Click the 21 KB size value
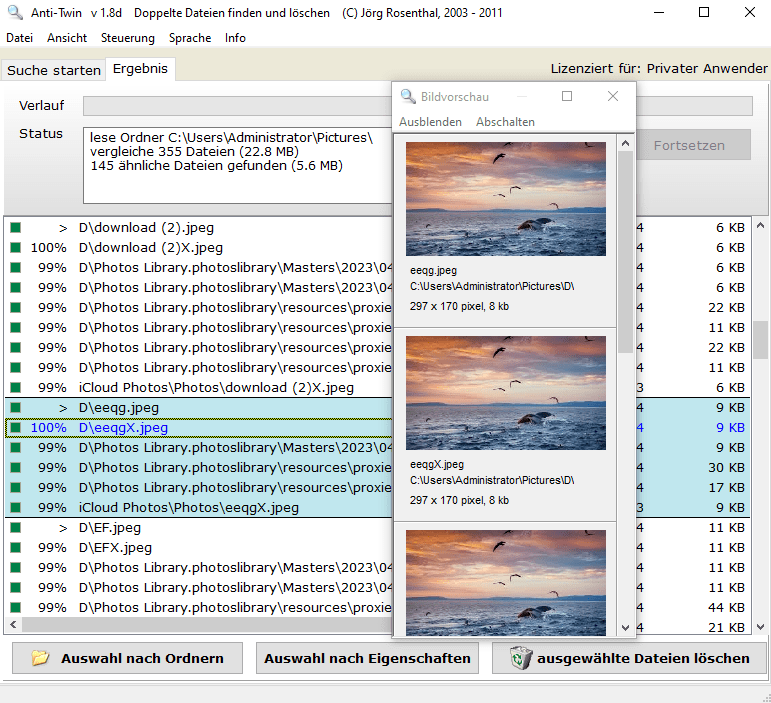Viewport: 771px width, 703px height. 726,627
